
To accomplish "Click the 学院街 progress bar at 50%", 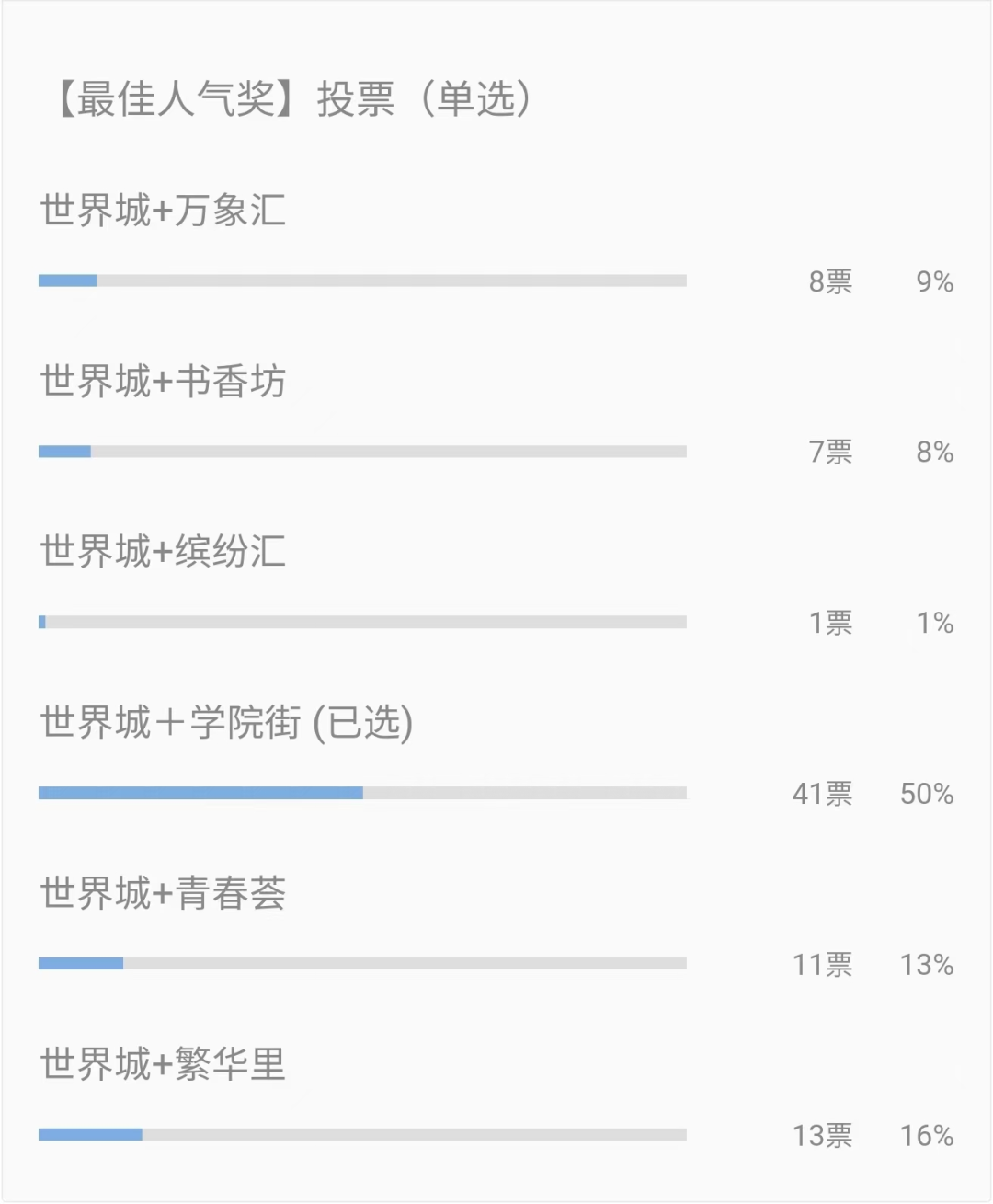I will pos(362,793).
